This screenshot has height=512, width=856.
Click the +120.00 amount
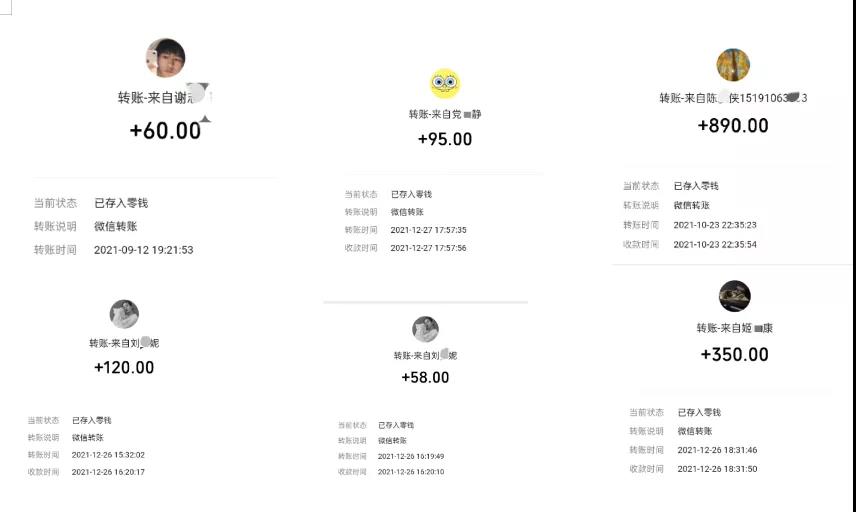124,367
